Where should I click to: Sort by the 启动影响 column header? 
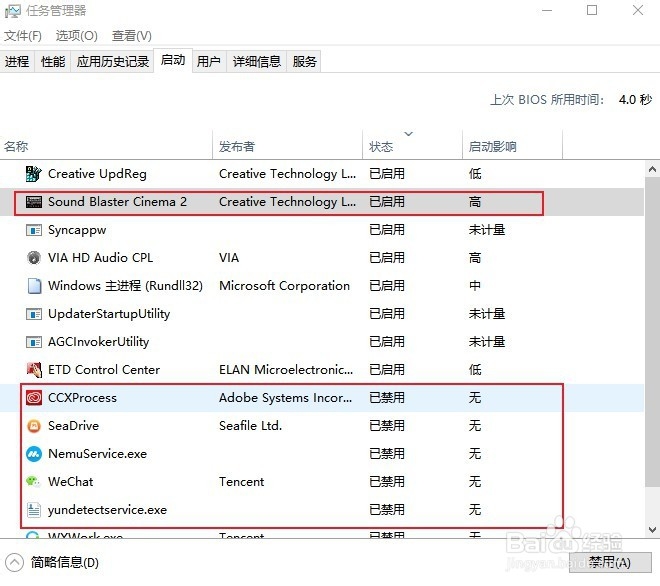(512, 146)
